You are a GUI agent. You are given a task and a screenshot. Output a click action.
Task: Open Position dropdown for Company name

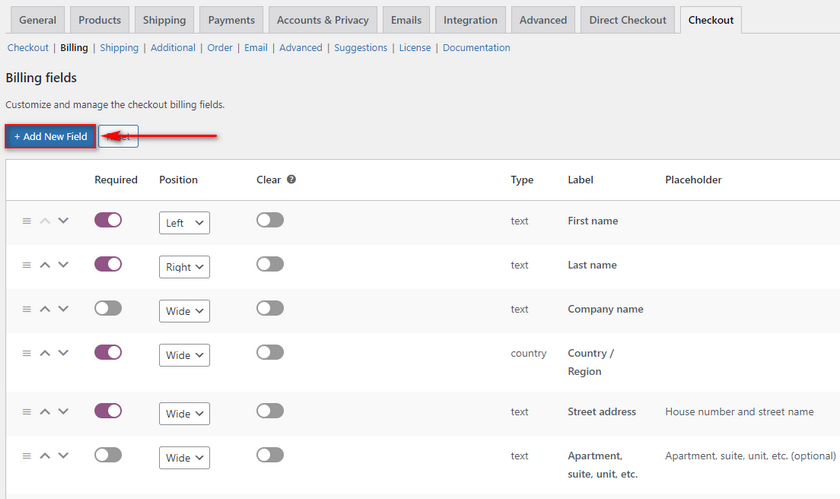[184, 311]
